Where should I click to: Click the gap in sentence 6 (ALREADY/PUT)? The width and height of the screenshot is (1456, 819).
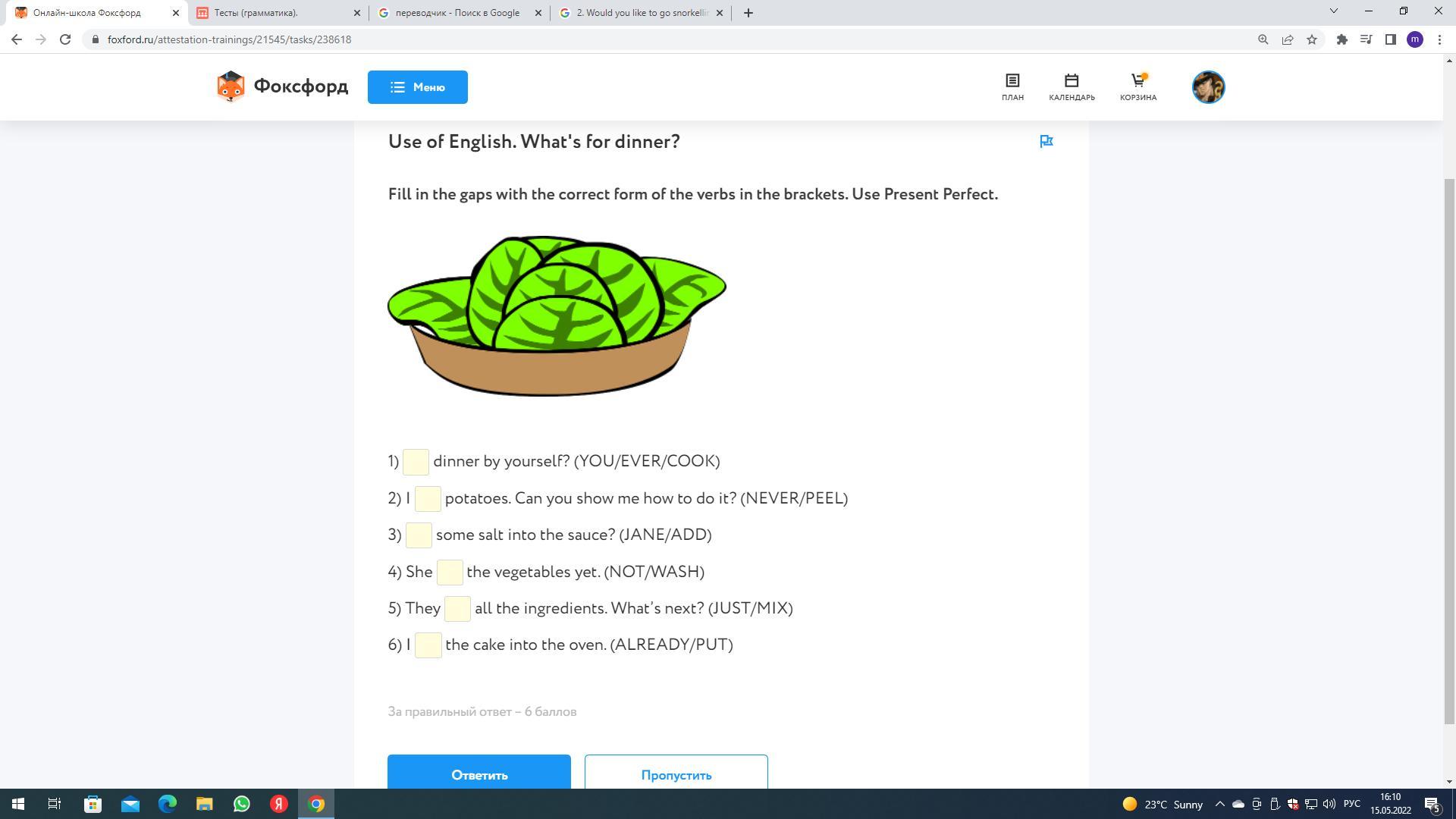(428, 645)
